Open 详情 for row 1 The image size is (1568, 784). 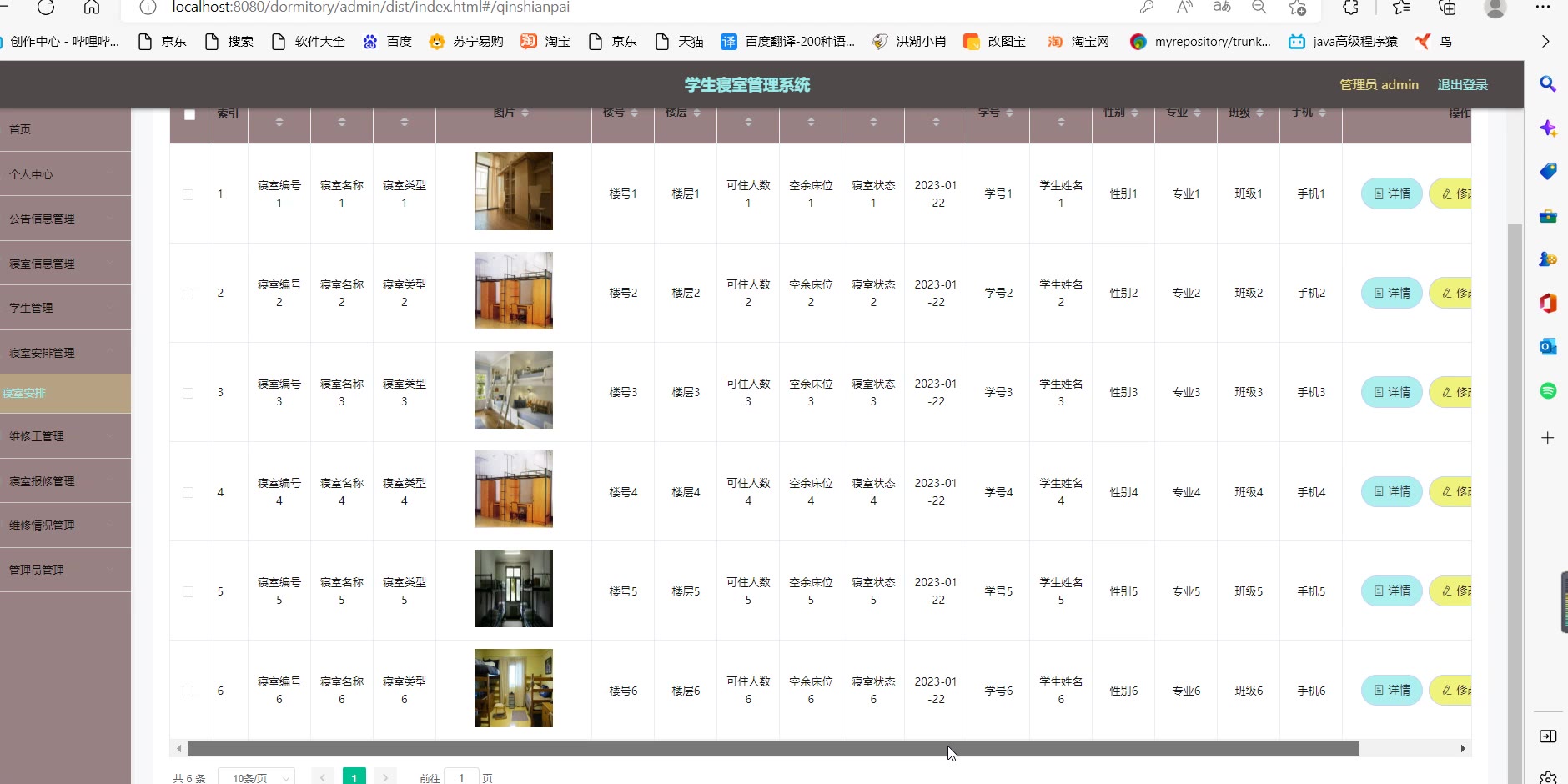[x=1392, y=193]
